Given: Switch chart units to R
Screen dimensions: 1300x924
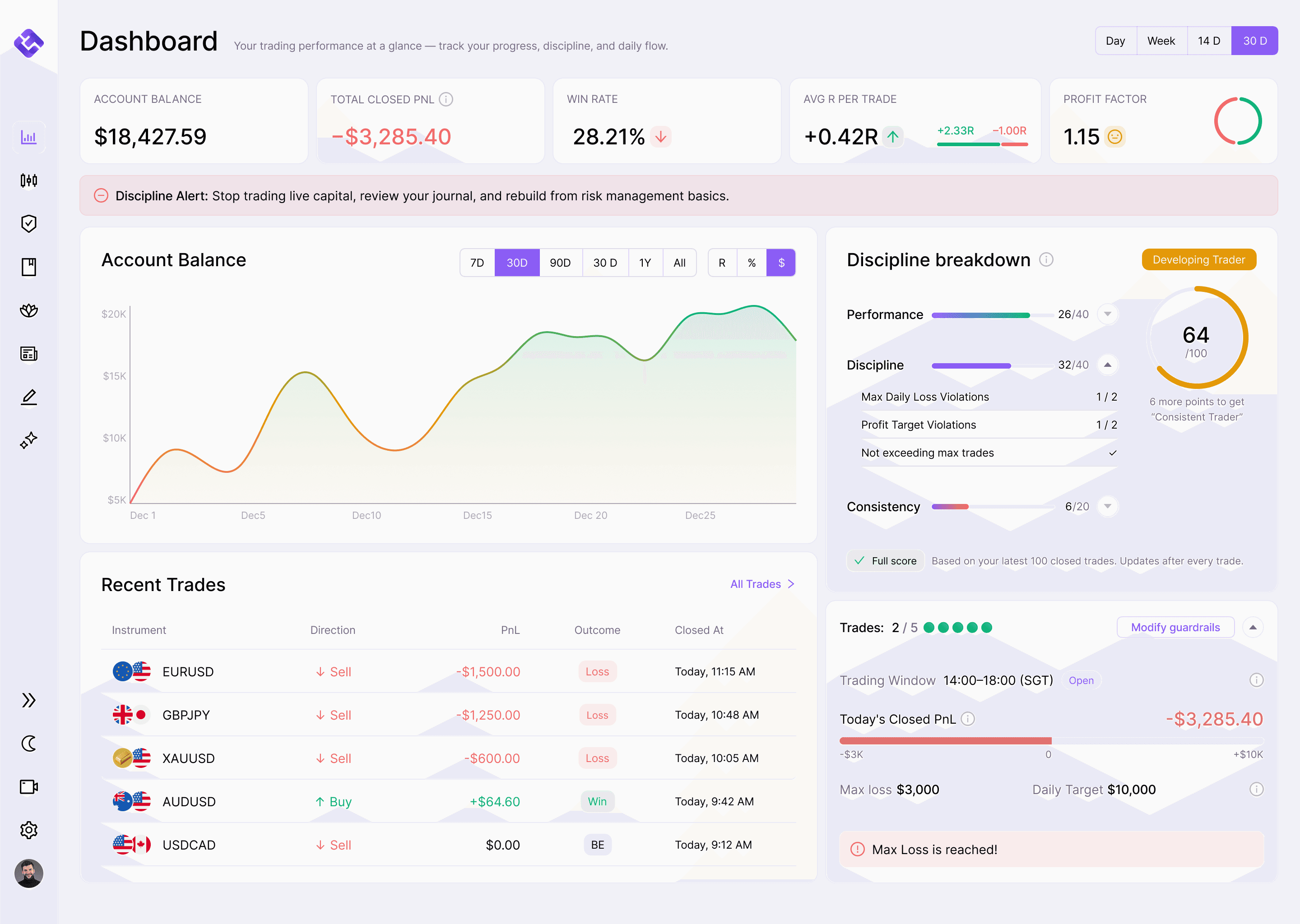Looking at the screenshot, I should pos(722,263).
